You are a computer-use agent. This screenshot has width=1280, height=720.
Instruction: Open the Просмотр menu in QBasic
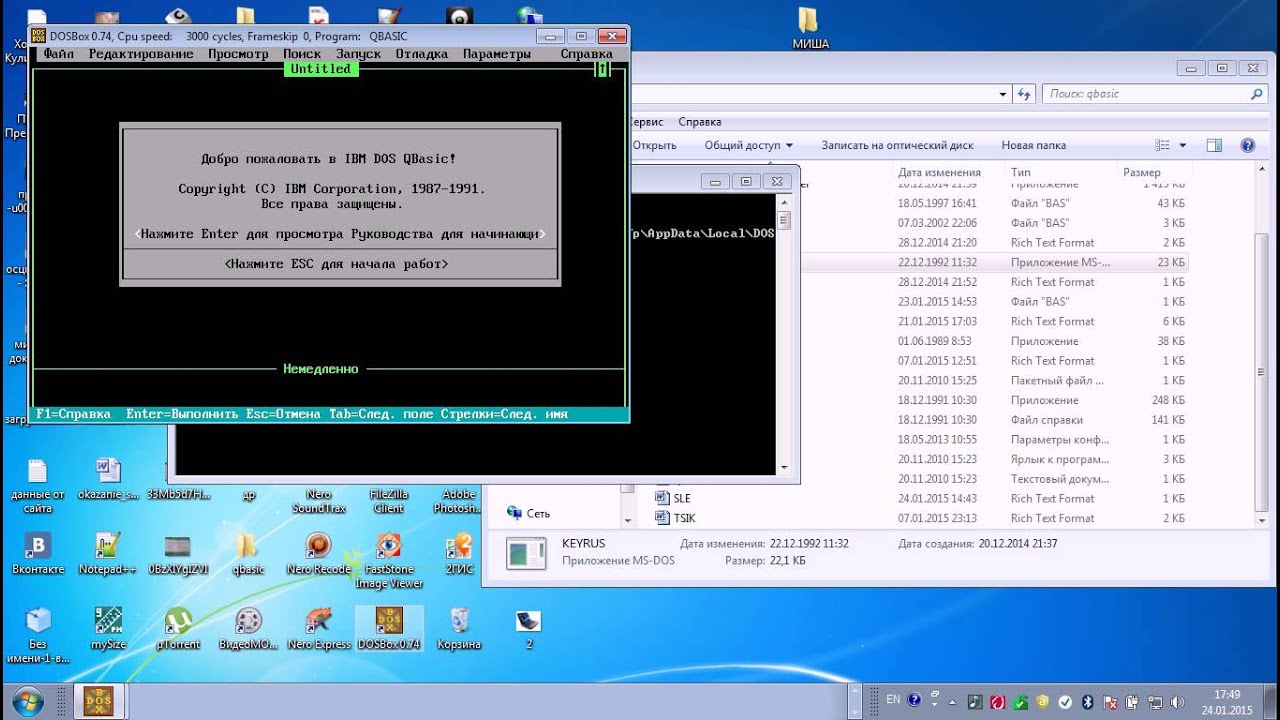238,54
